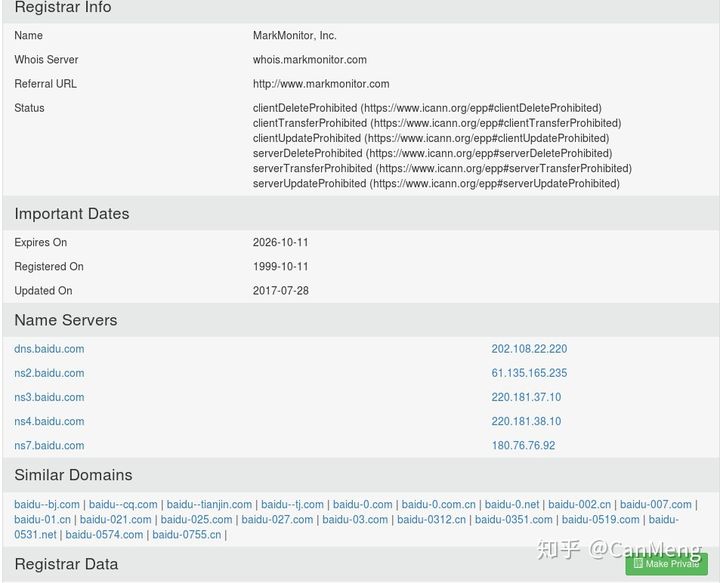Image resolution: width=720 pixels, height=583 pixels.
Task: Click the Registered On label
Action: click(49, 267)
